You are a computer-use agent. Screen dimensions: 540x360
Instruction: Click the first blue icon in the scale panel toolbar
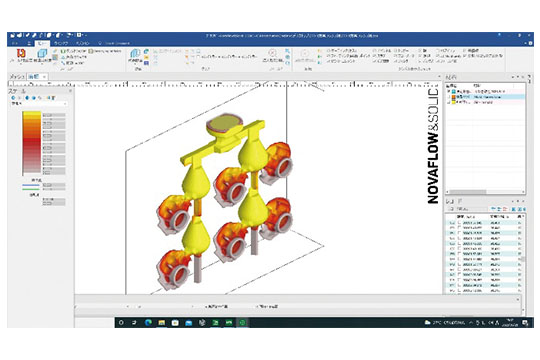point(13,98)
